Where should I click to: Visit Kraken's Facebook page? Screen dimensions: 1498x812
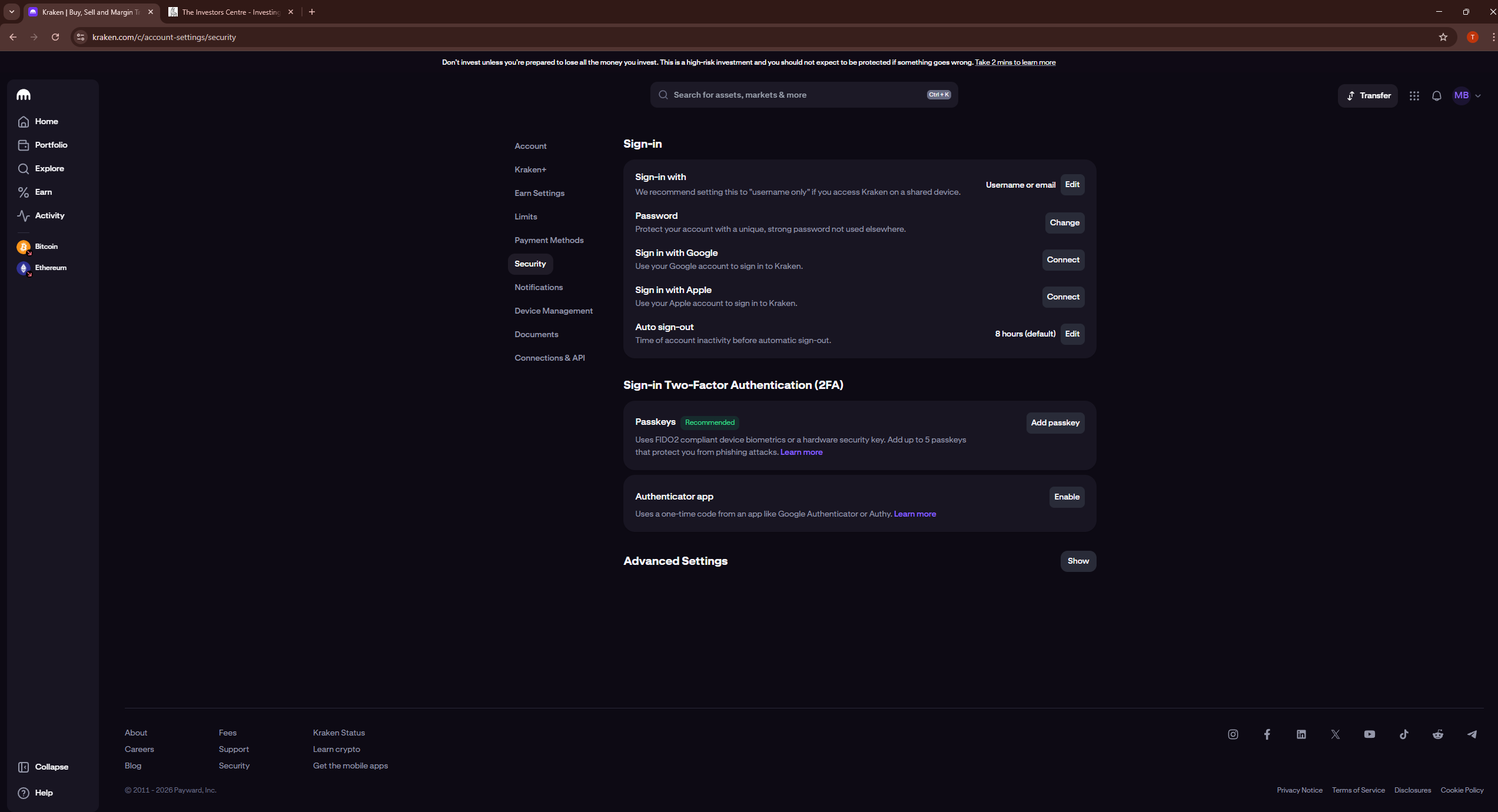[x=1267, y=734]
